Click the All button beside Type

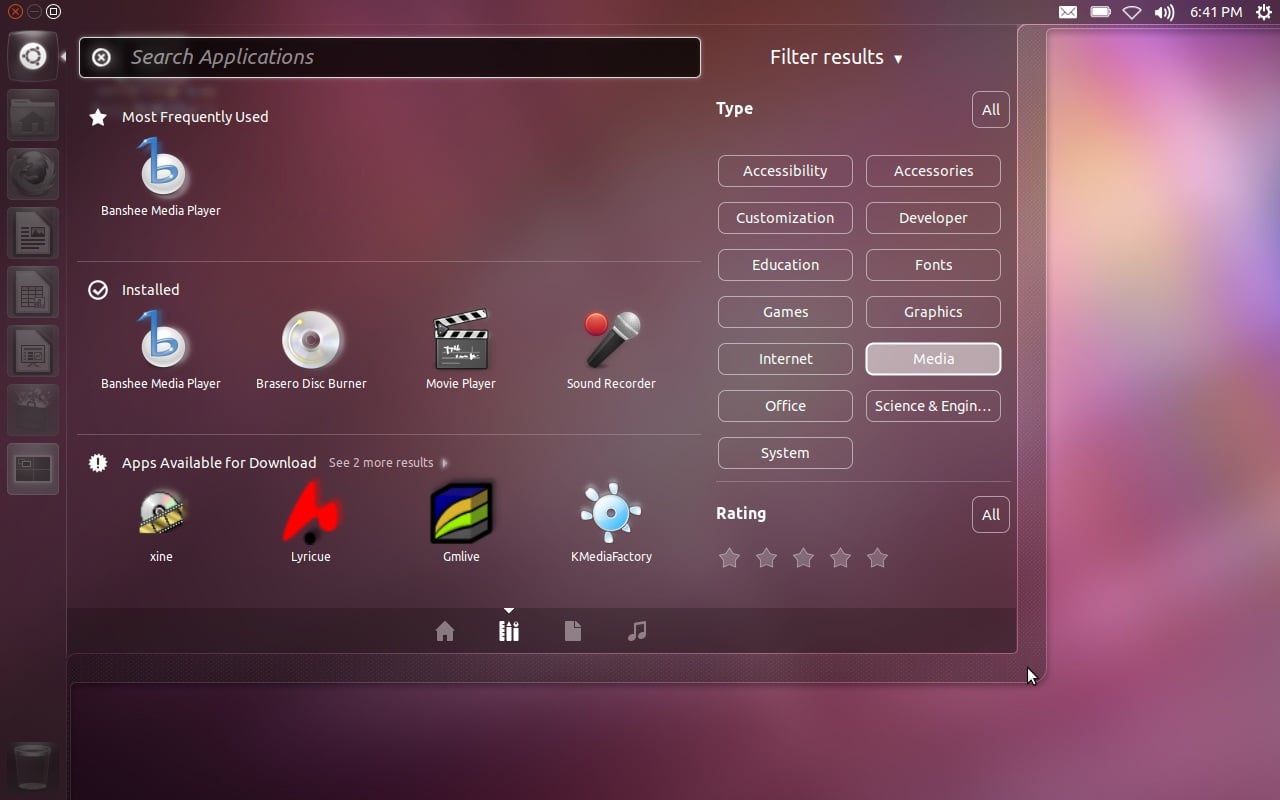click(991, 110)
